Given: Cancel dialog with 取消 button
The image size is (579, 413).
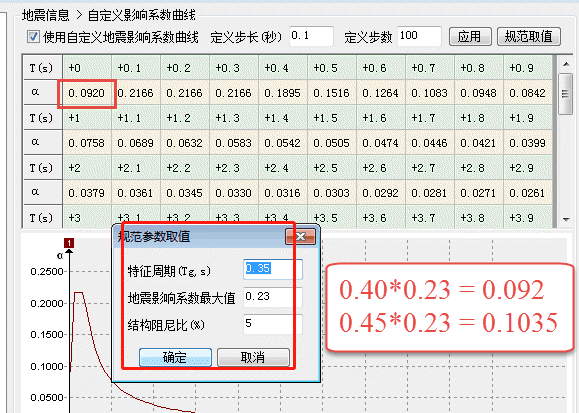Looking at the screenshot, I should [253, 357].
